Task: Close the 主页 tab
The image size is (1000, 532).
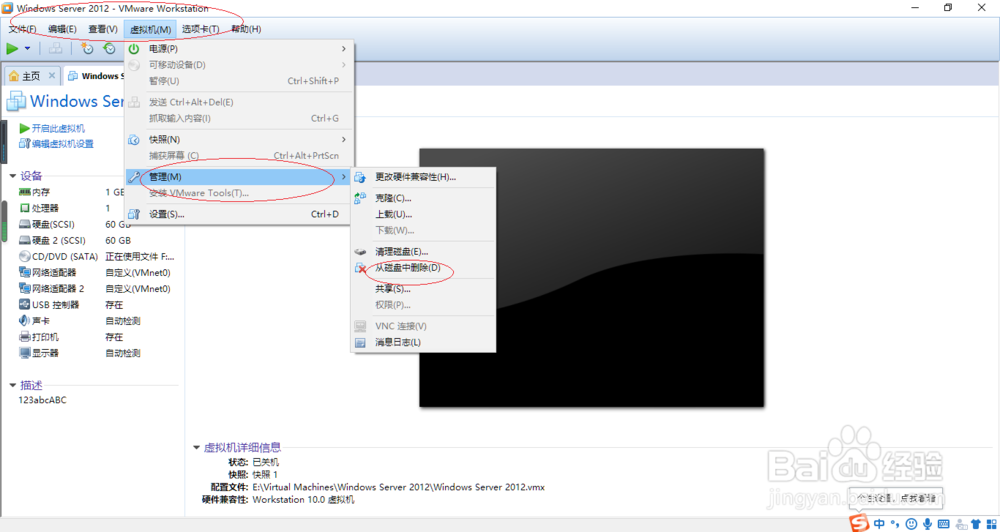Action: (52, 75)
